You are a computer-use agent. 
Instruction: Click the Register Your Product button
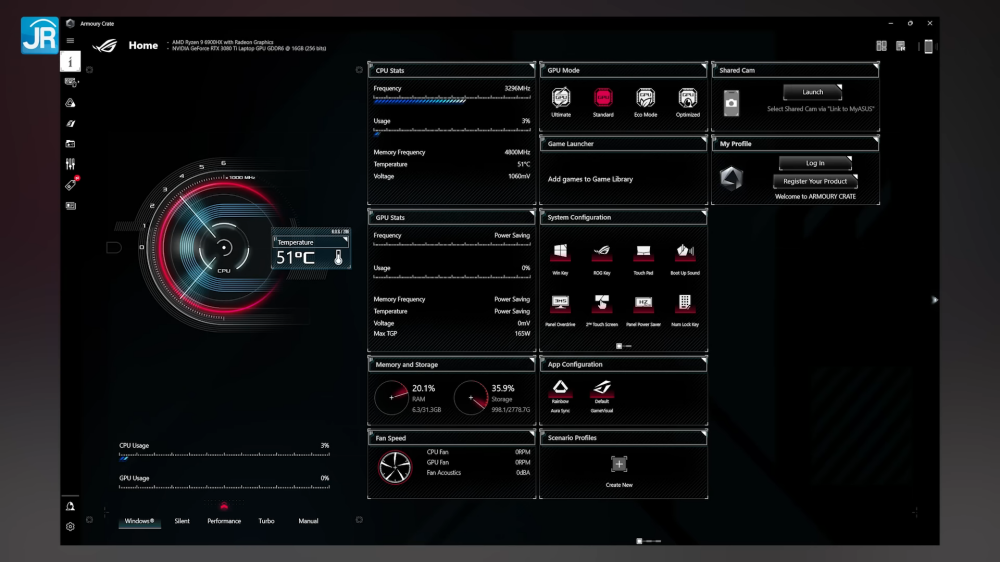(815, 181)
